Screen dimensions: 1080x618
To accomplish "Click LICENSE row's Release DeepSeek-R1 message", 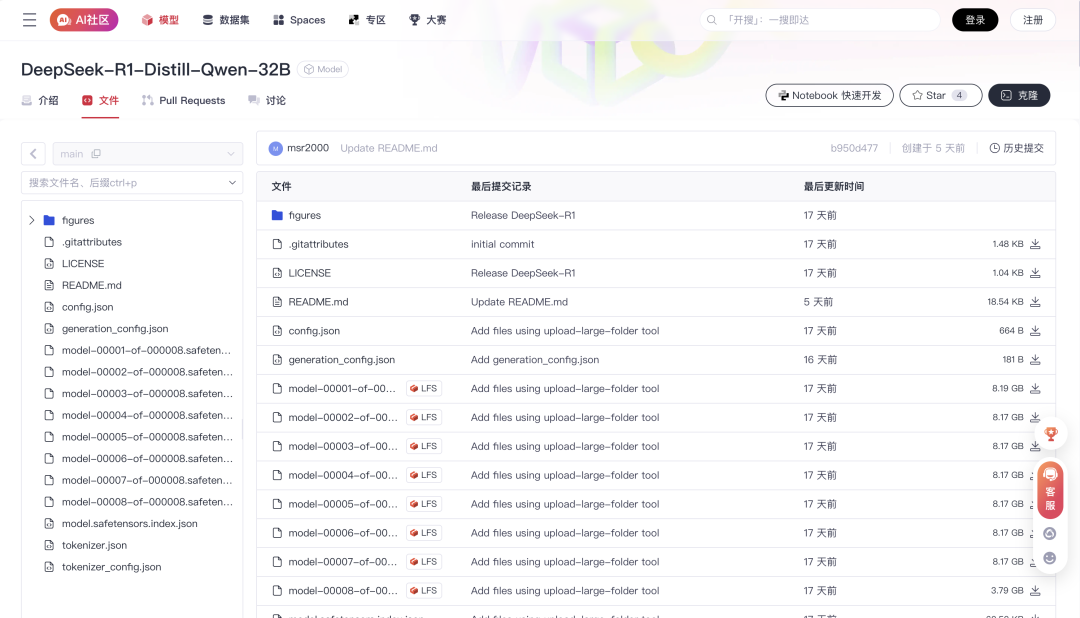I will pos(523,274).
